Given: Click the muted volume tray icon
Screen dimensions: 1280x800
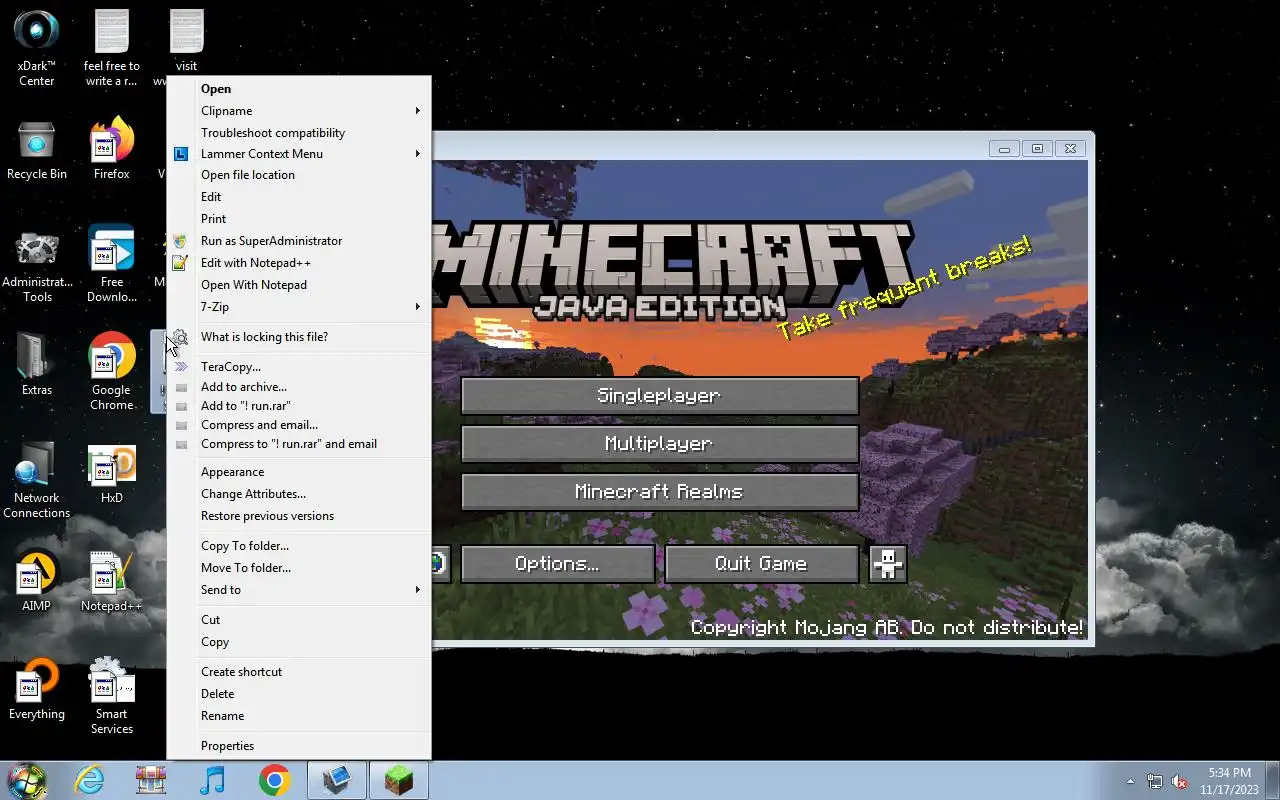Looking at the screenshot, I should [1179, 781].
